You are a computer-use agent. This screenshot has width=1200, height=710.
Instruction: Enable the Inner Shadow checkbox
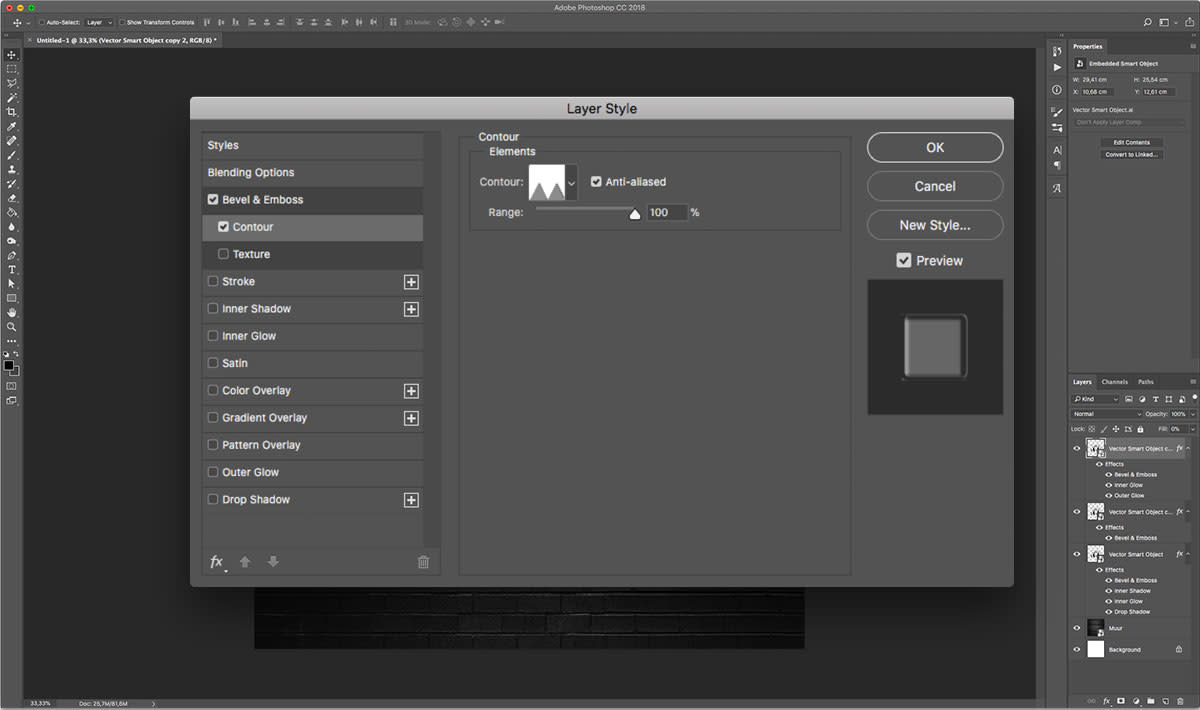(x=213, y=309)
